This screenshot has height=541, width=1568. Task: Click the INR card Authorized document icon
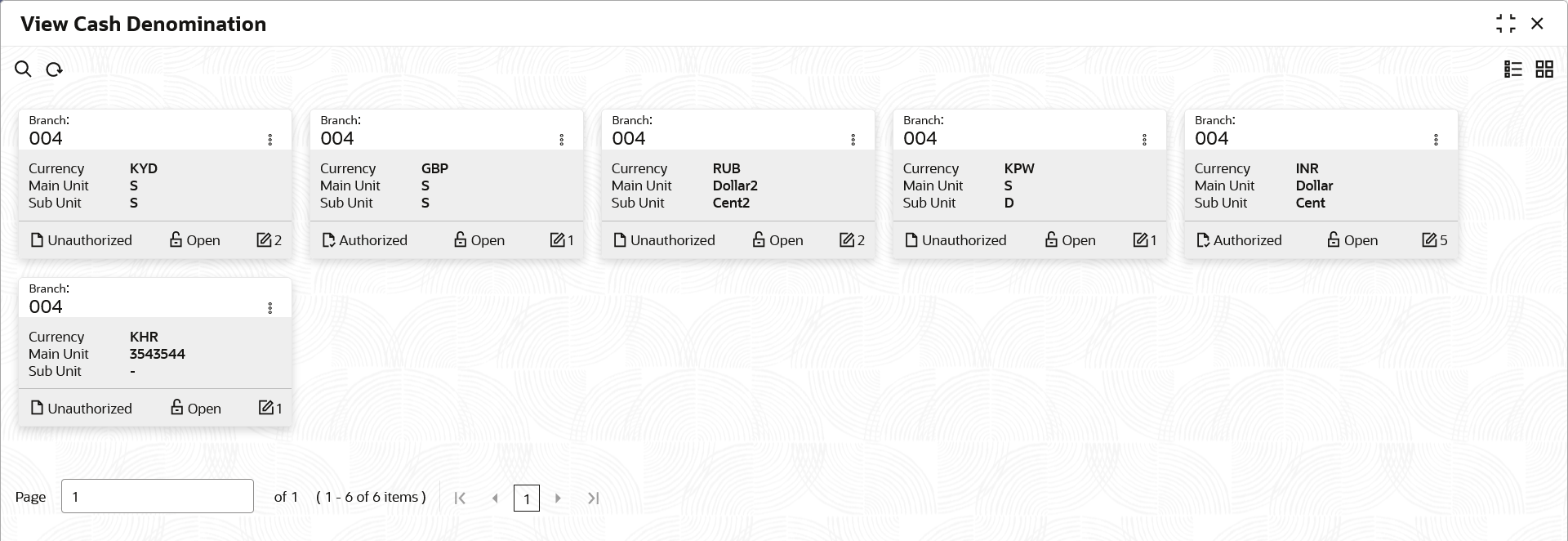1203,239
